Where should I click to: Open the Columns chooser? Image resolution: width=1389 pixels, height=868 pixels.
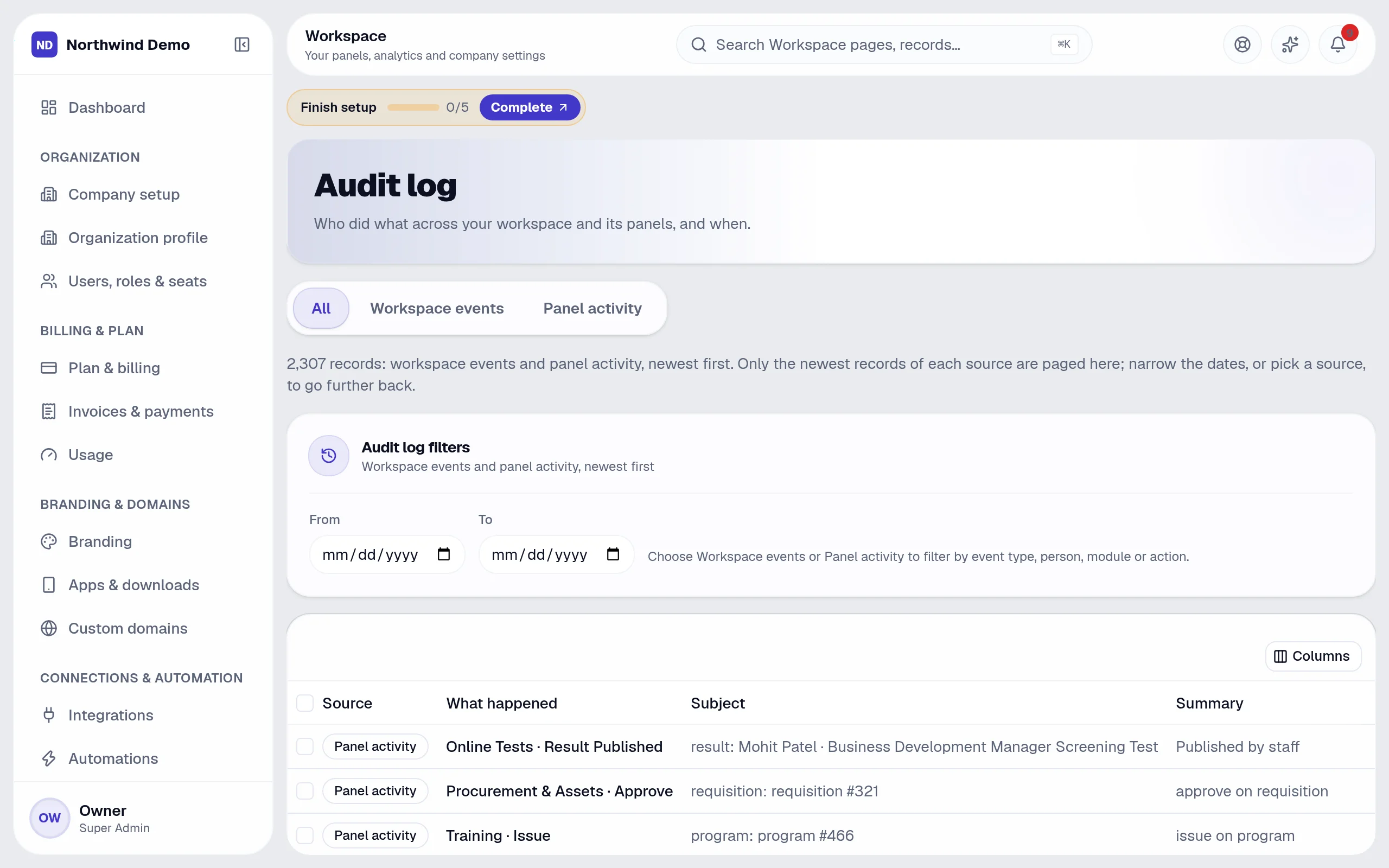(x=1312, y=655)
